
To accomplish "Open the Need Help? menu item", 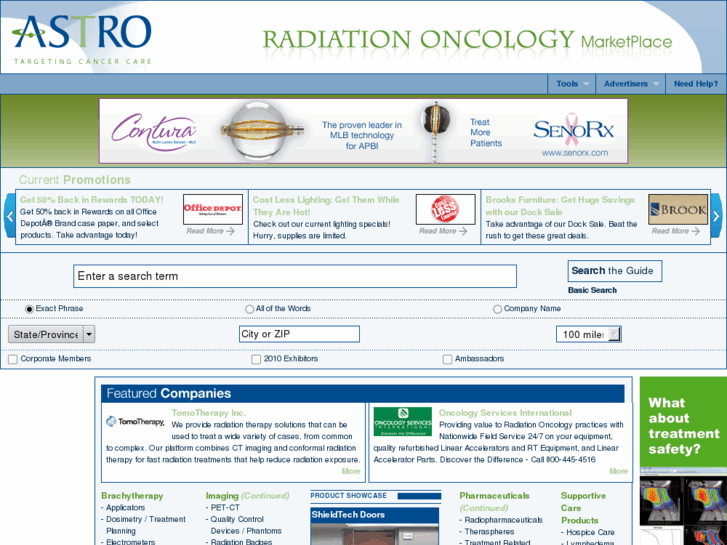I will 695,84.
